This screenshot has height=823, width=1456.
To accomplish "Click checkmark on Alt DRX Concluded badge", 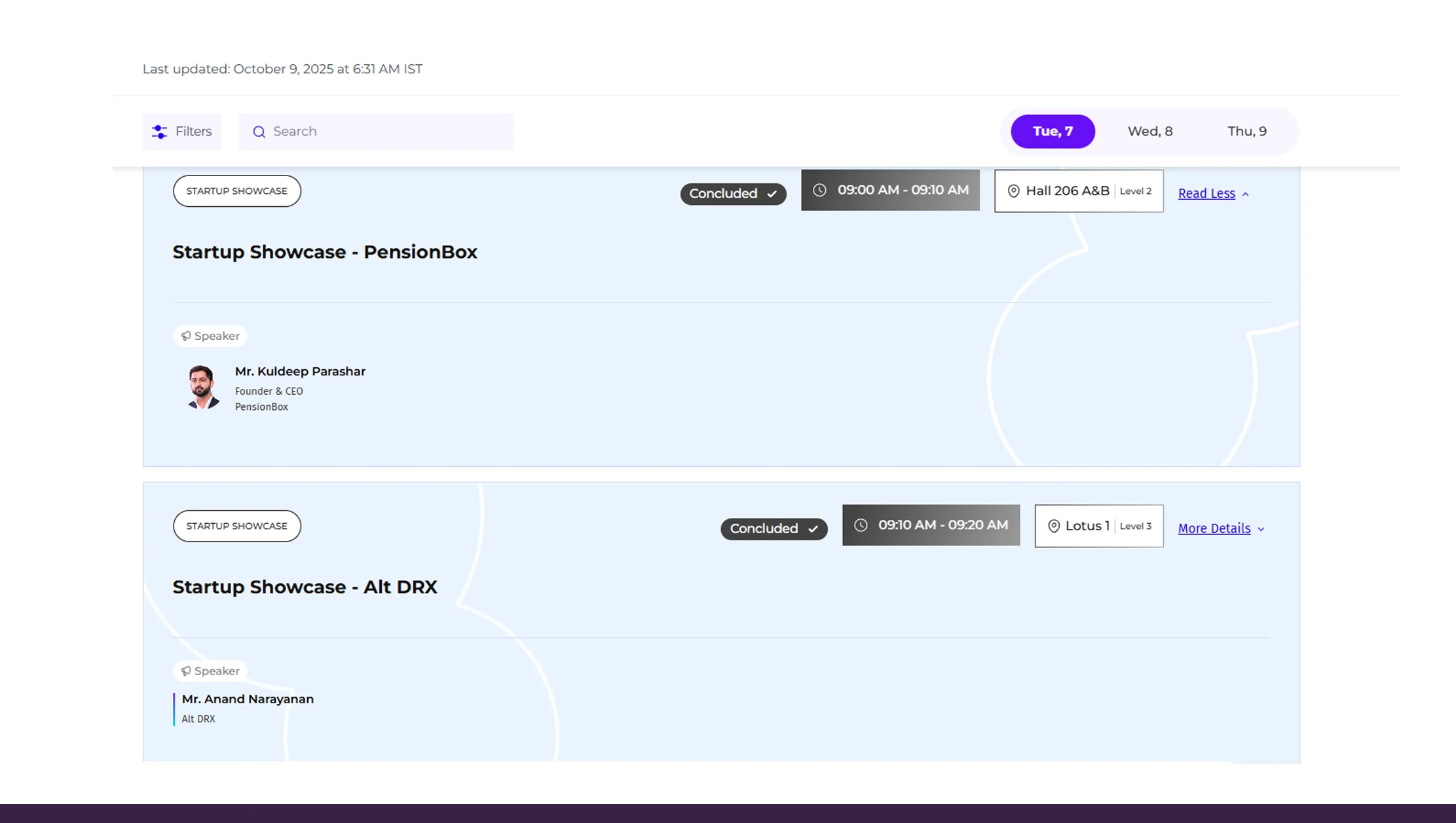I will point(813,529).
